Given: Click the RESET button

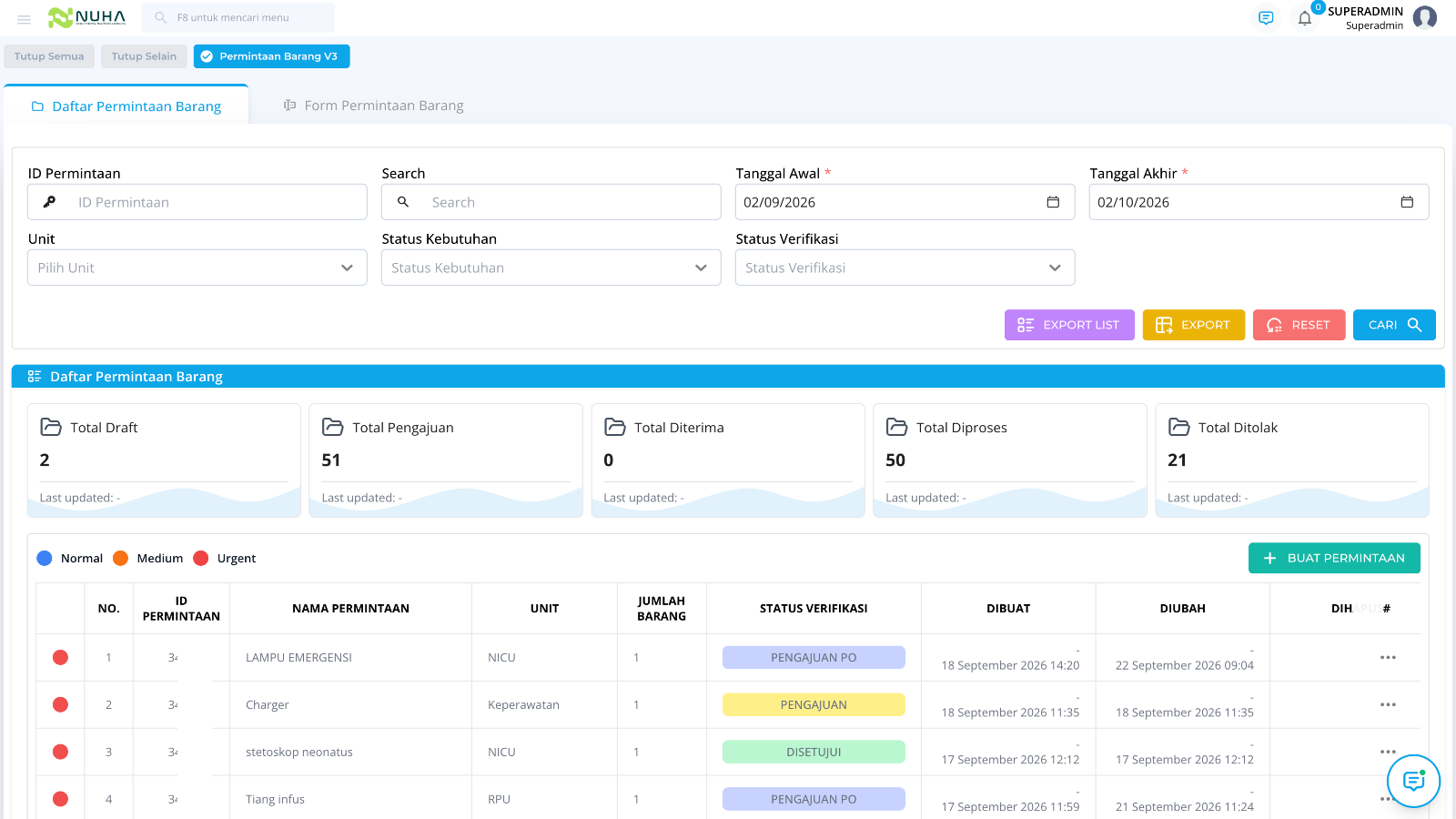Looking at the screenshot, I should [1299, 325].
